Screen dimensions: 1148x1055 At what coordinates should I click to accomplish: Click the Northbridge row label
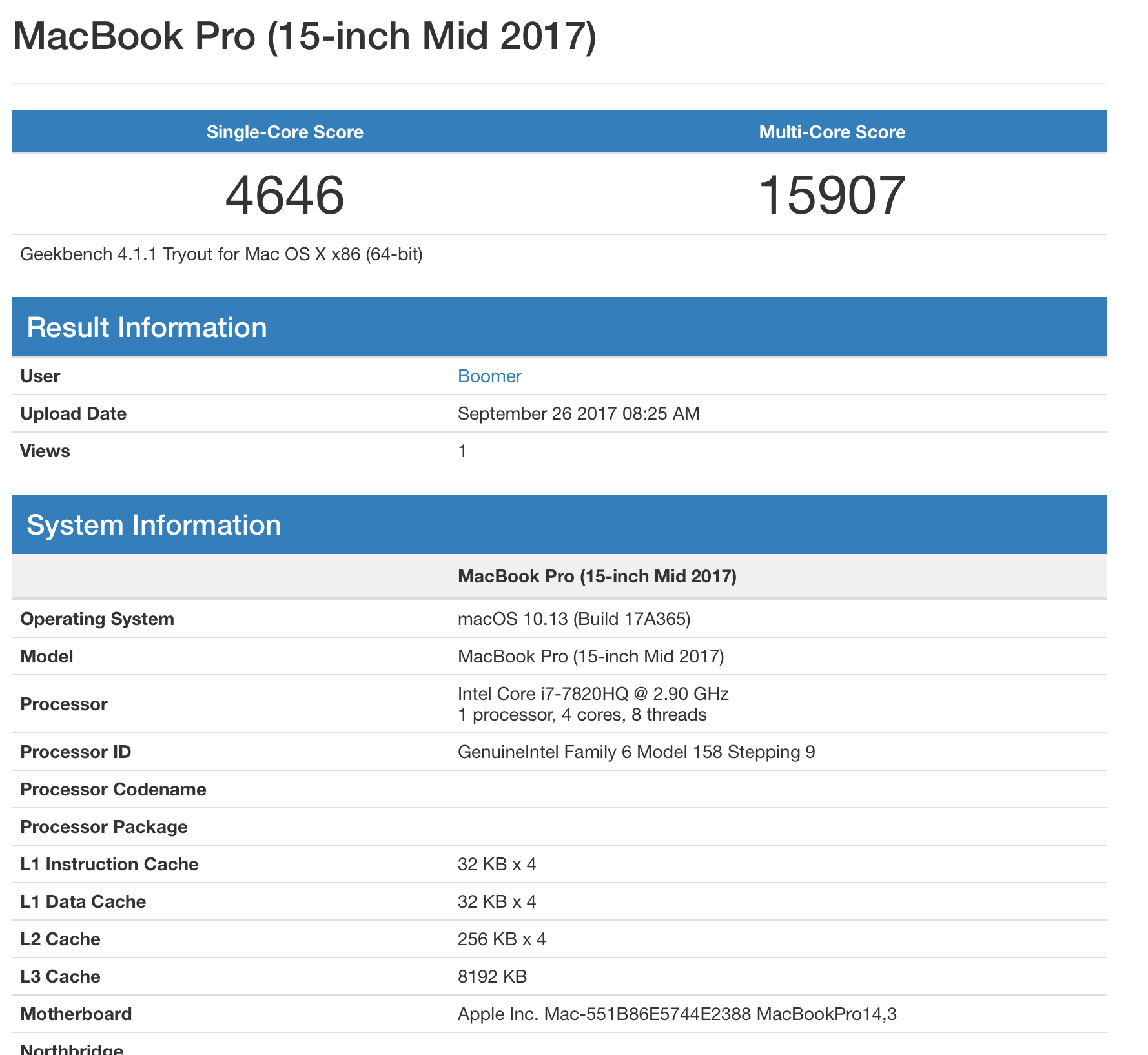click(72, 1049)
